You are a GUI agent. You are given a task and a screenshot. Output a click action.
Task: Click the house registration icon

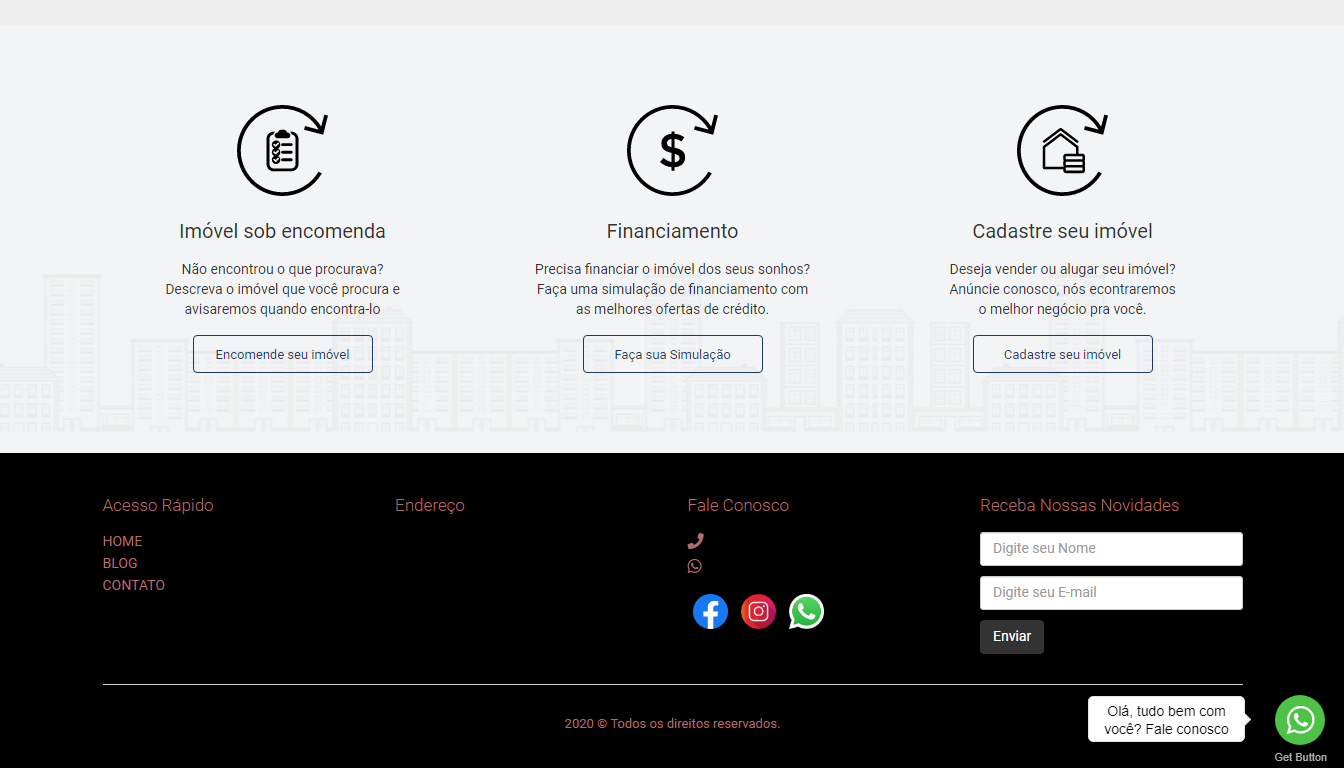tap(1062, 150)
